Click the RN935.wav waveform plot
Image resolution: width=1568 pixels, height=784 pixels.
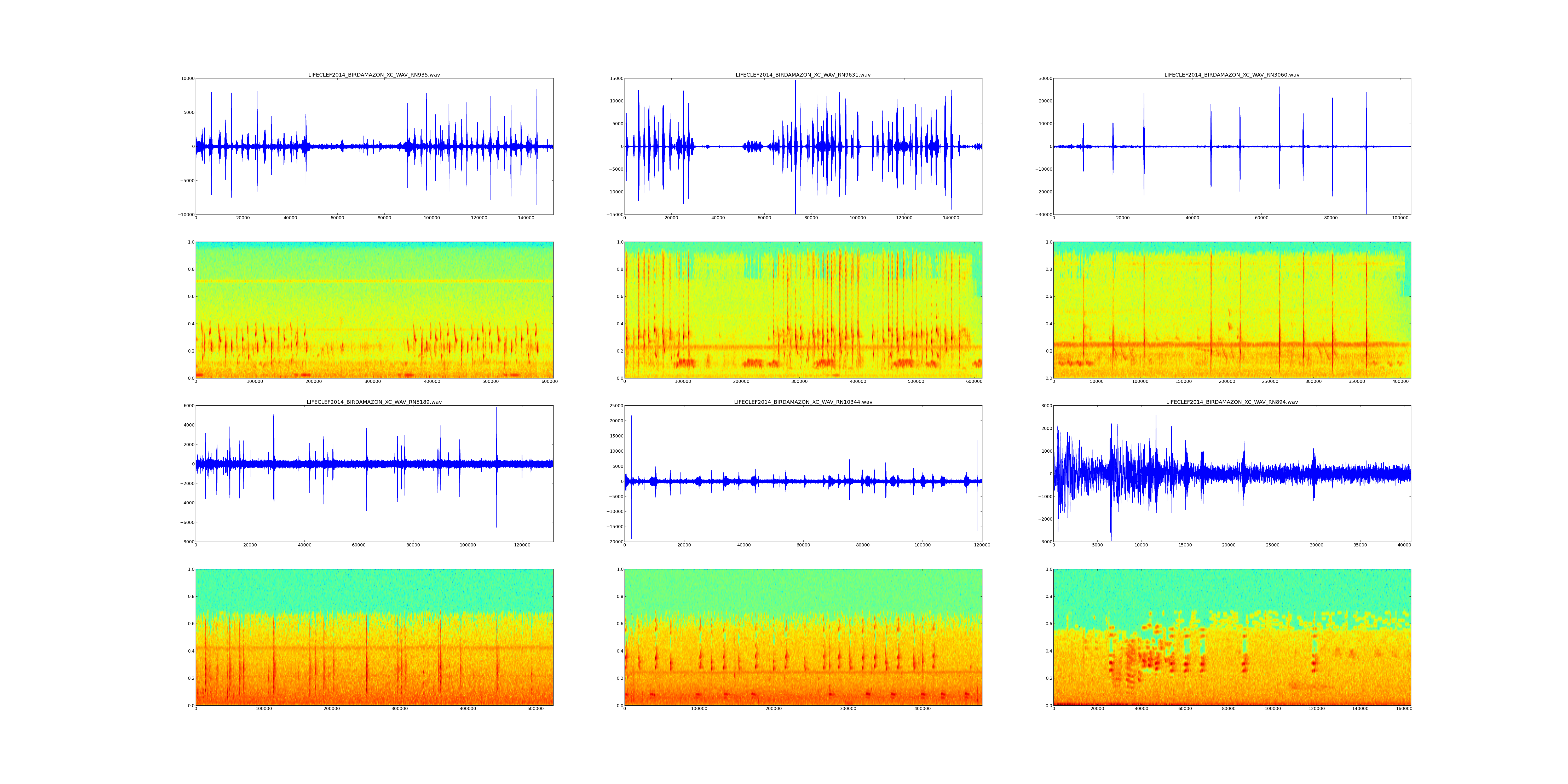[374, 146]
